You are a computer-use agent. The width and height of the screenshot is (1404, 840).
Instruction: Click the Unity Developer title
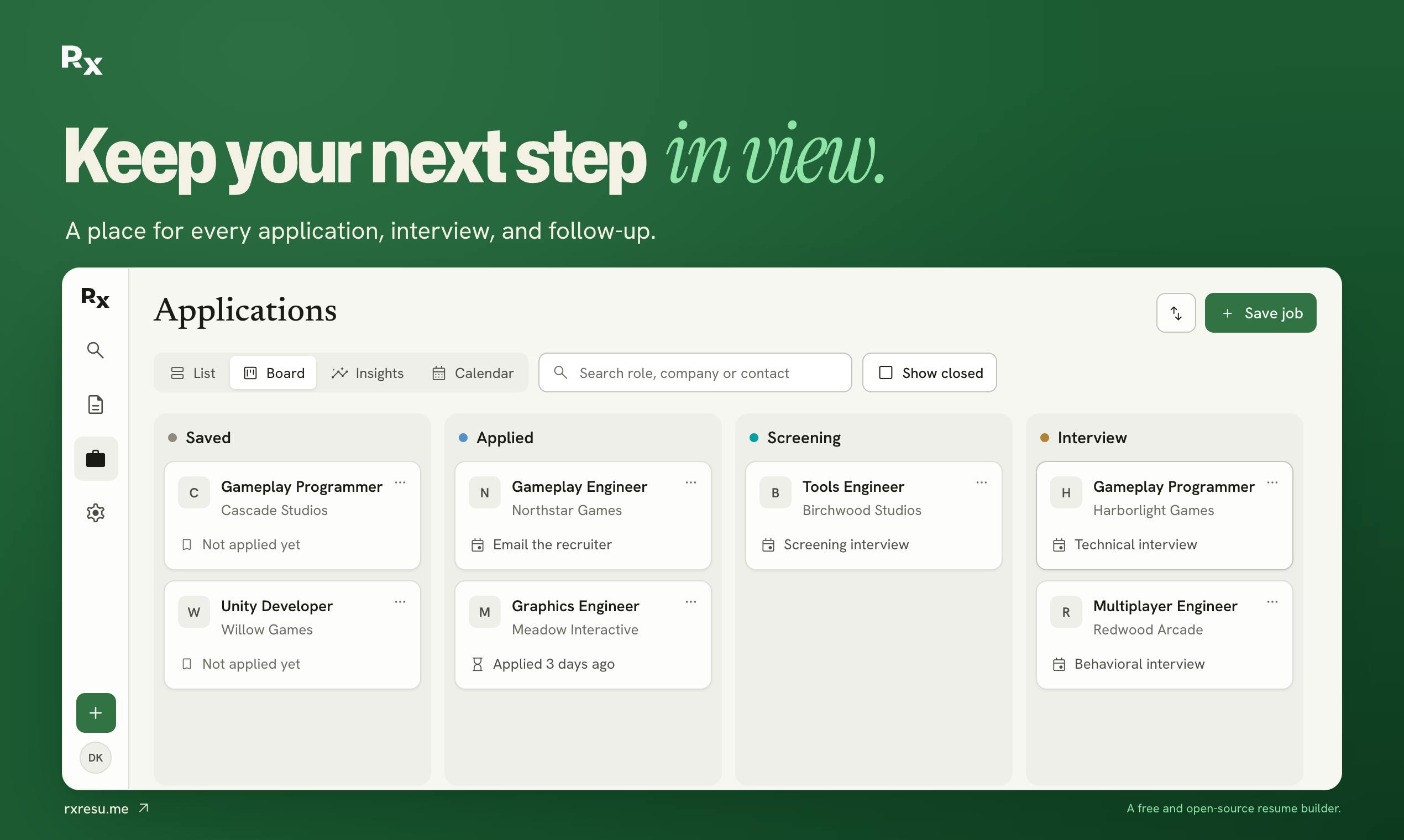[277, 606]
